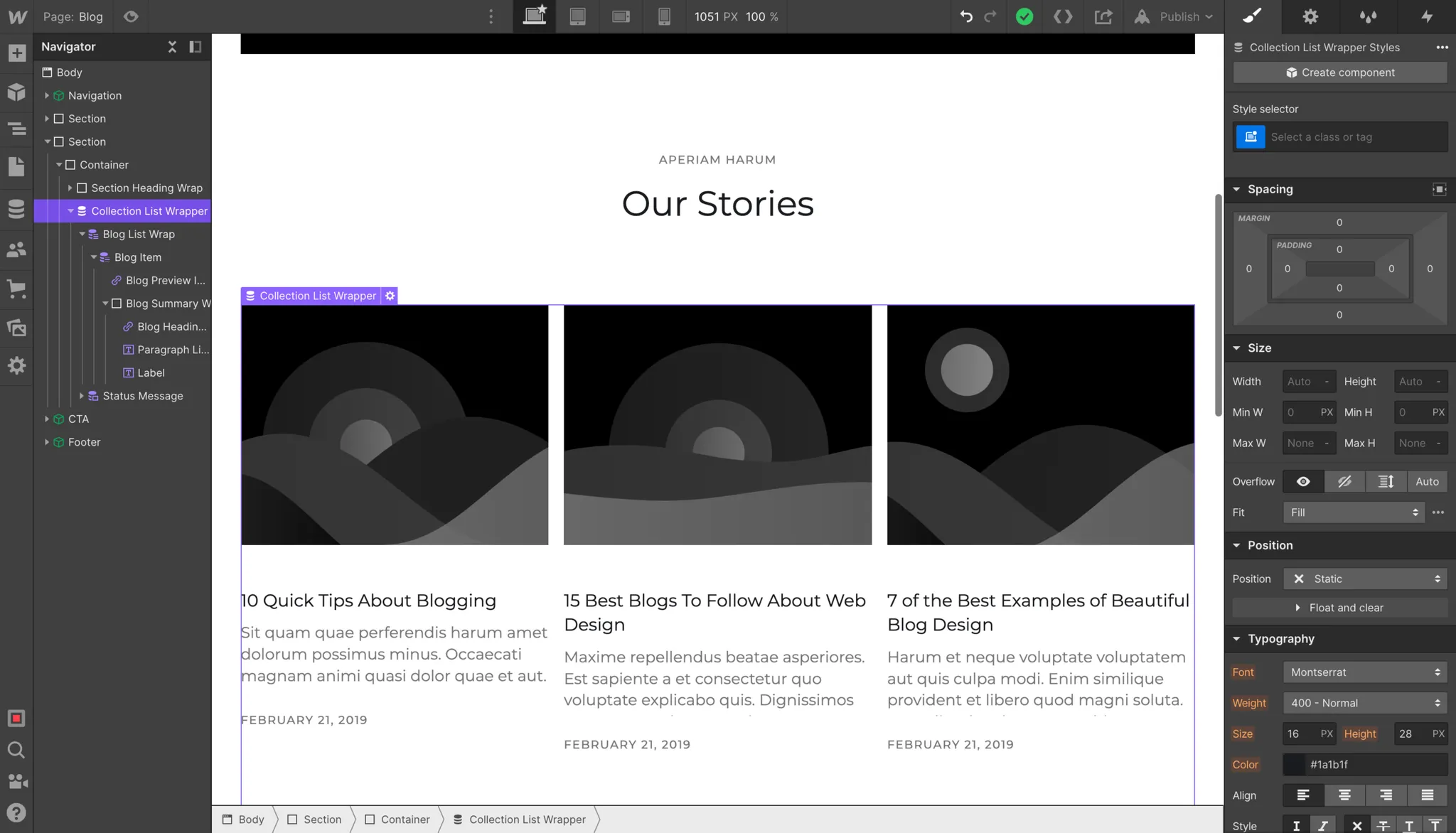Image resolution: width=1456 pixels, height=833 pixels.
Task: Set overflow to hidden icon
Action: [1344, 481]
